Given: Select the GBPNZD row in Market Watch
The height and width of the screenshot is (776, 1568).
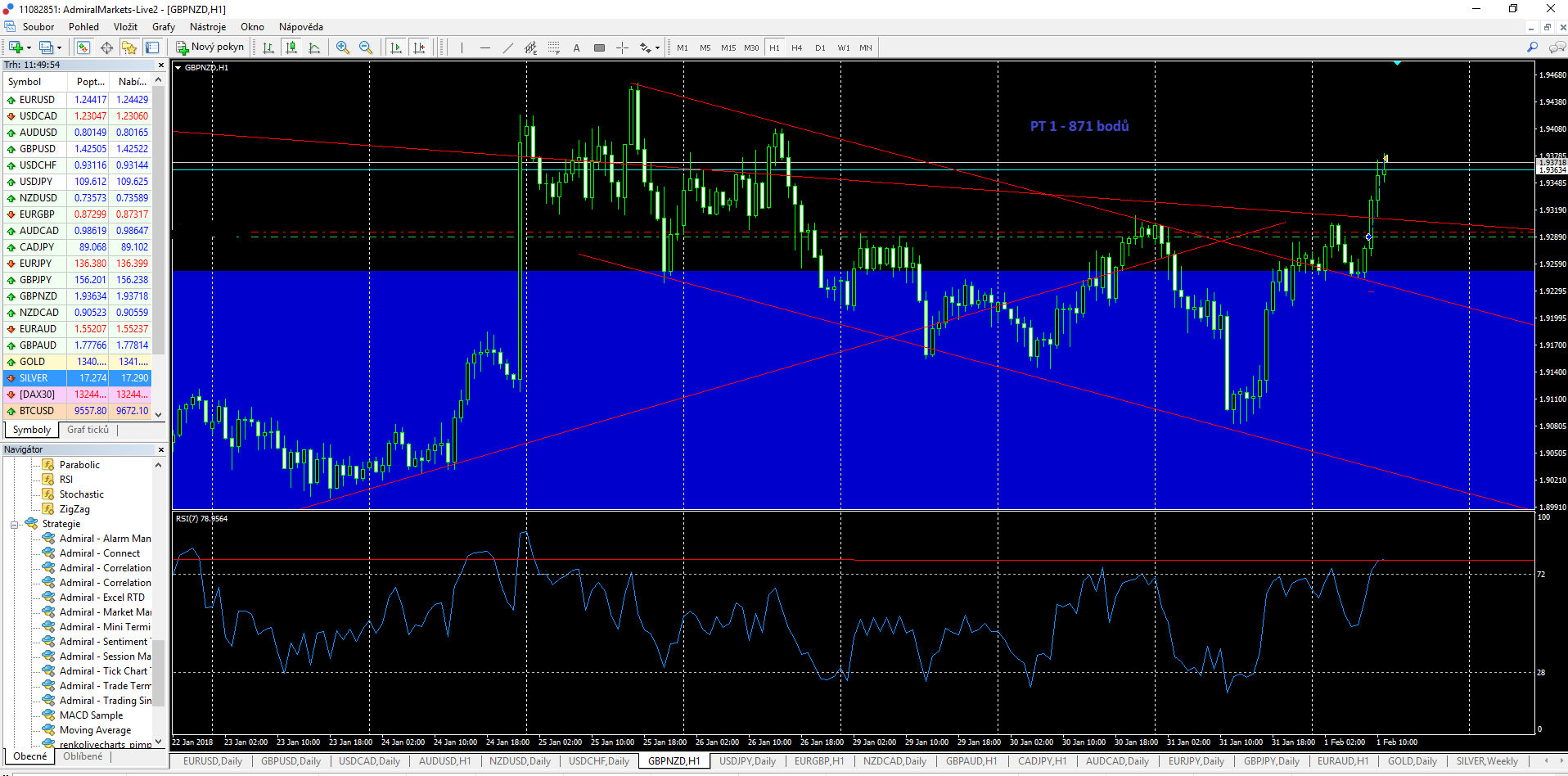Looking at the screenshot, I should coord(78,296).
